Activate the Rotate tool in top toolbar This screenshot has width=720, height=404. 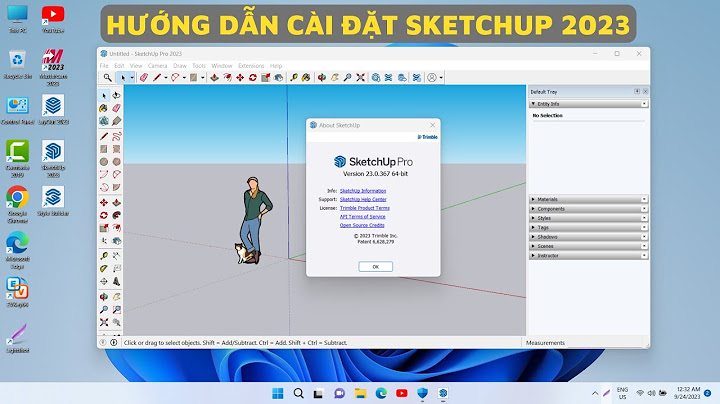[253, 78]
